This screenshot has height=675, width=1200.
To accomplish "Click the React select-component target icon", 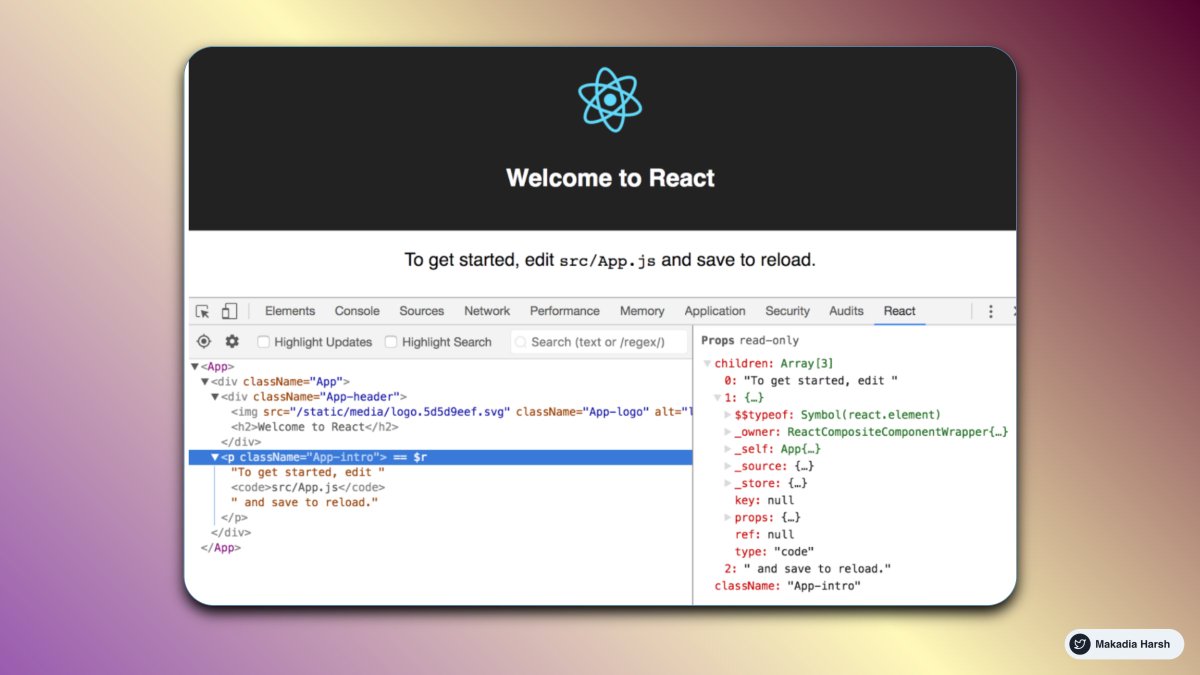I will click(204, 341).
